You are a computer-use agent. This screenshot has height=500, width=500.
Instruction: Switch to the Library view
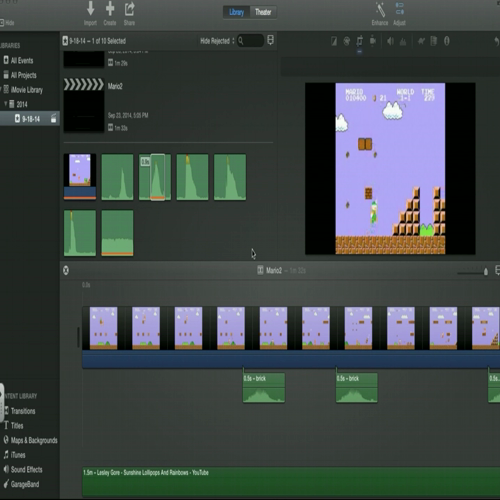(236, 12)
